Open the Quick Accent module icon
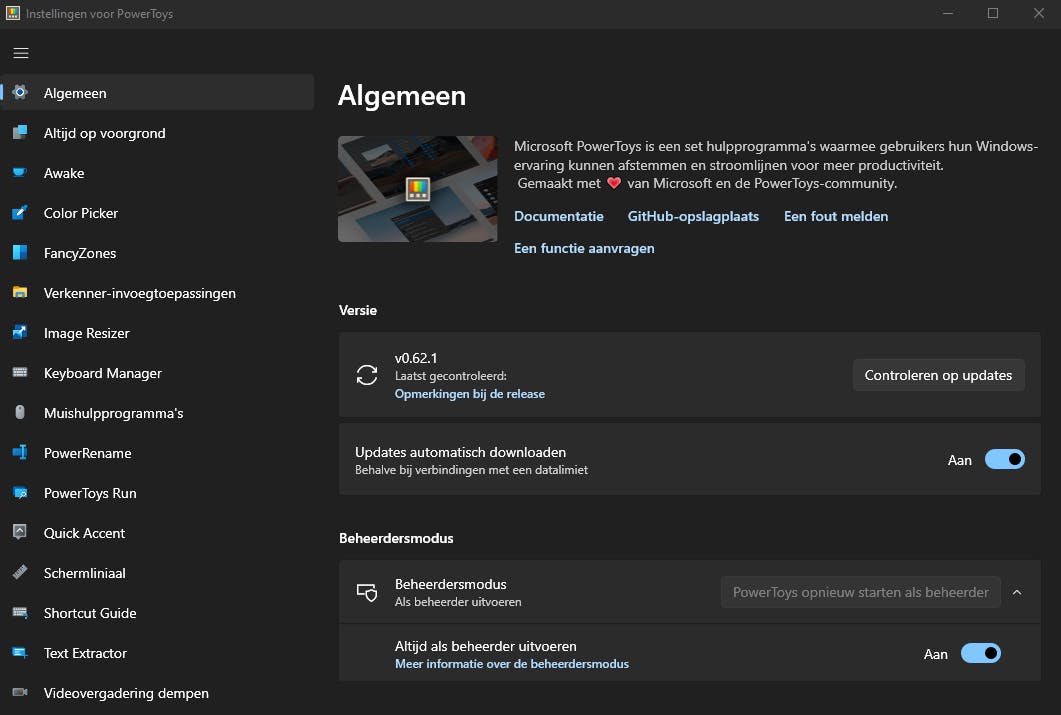The width and height of the screenshot is (1061, 715). [20, 533]
